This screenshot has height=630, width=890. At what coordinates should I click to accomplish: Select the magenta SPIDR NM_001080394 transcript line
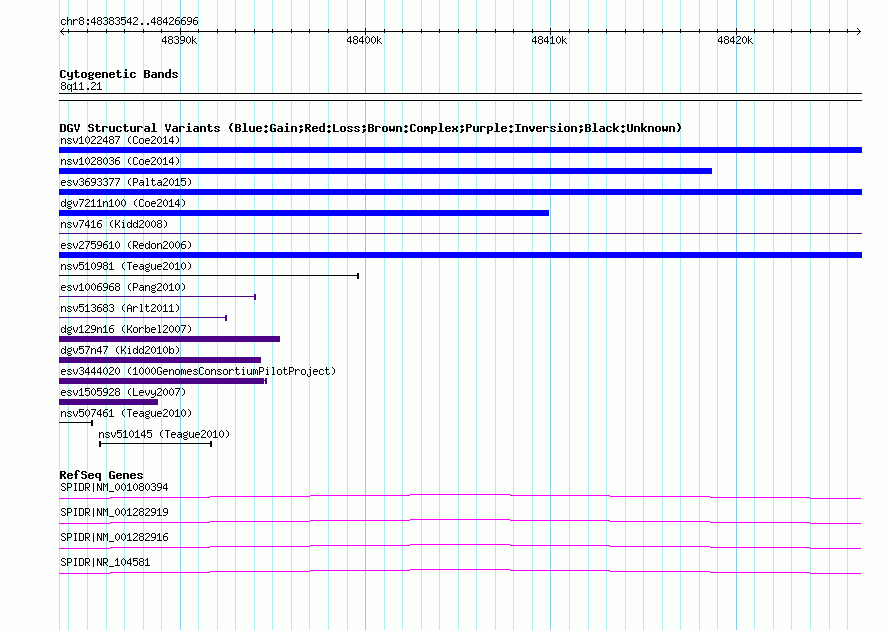coord(460,497)
